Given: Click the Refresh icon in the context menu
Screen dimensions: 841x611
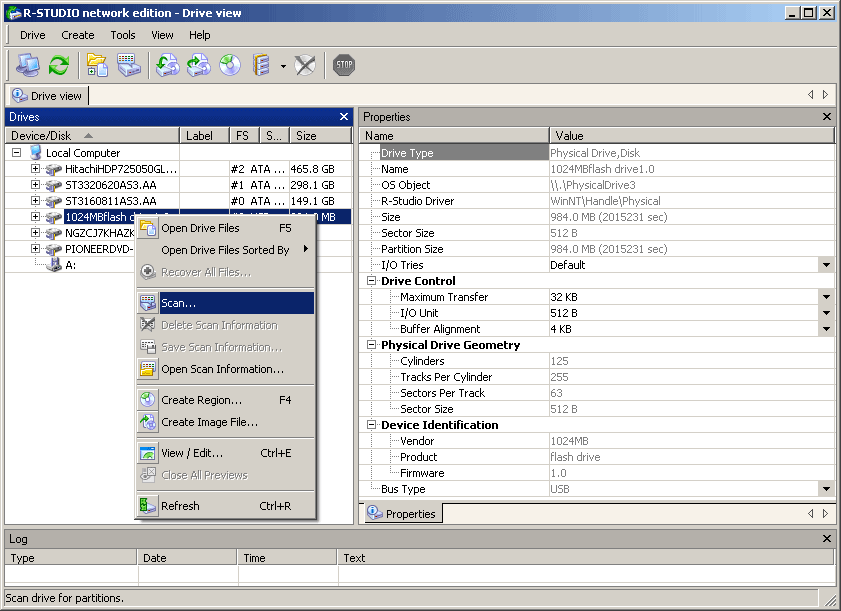Looking at the screenshot, I should coord(148,506).
